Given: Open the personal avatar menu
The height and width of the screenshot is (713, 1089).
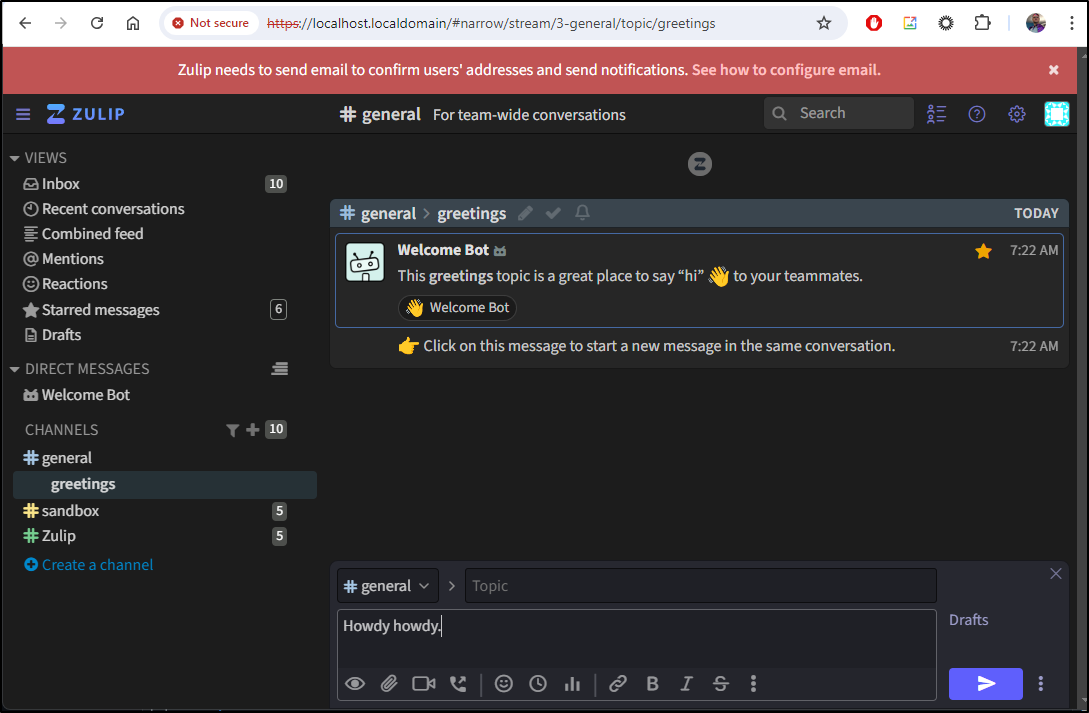Looking at the screenshot, I should point(1056,114).
